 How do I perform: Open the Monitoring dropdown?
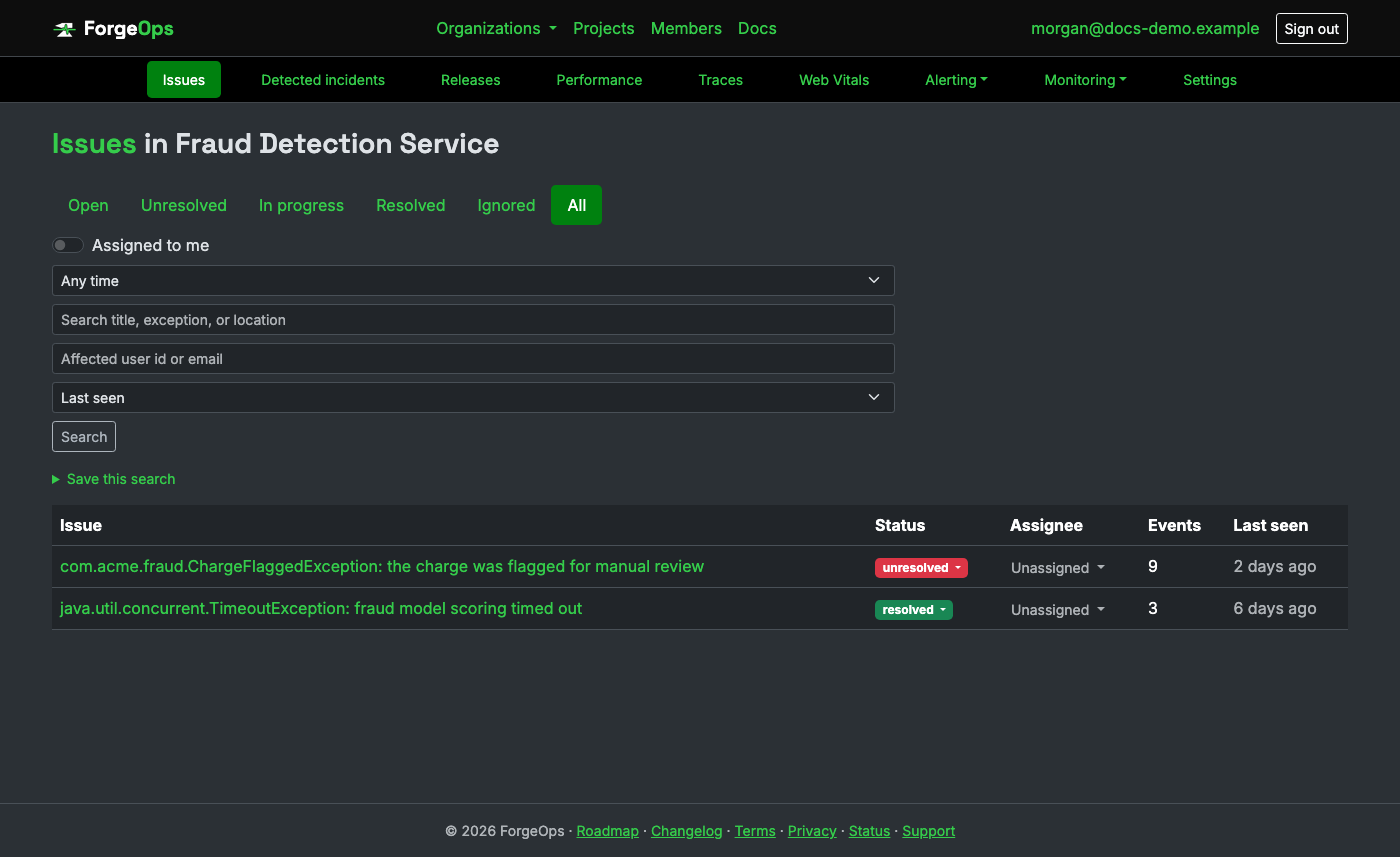(x=1085, y=80)
